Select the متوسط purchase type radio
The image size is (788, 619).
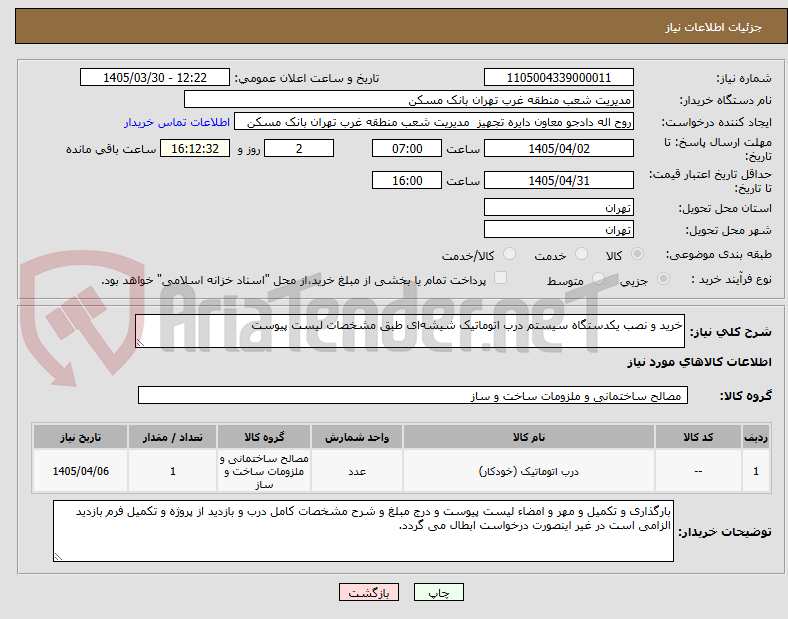(x=598, y=278)
